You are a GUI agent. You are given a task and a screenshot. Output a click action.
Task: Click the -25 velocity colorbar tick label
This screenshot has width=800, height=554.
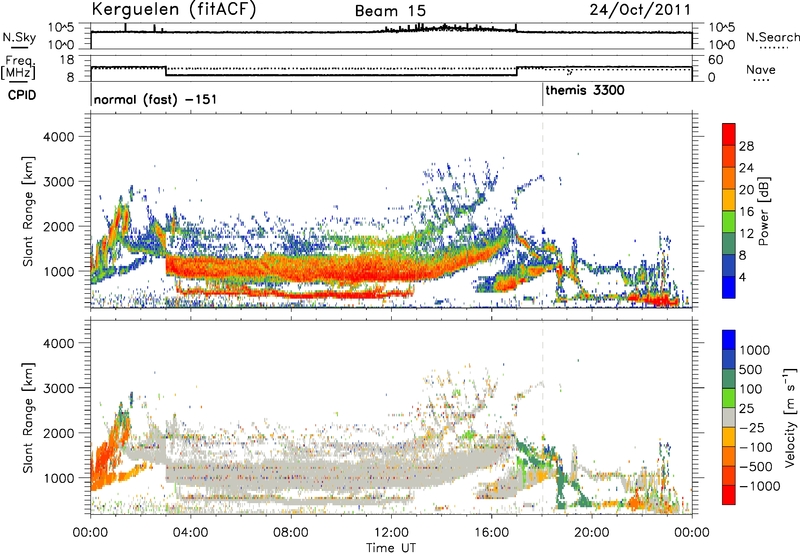751,428
